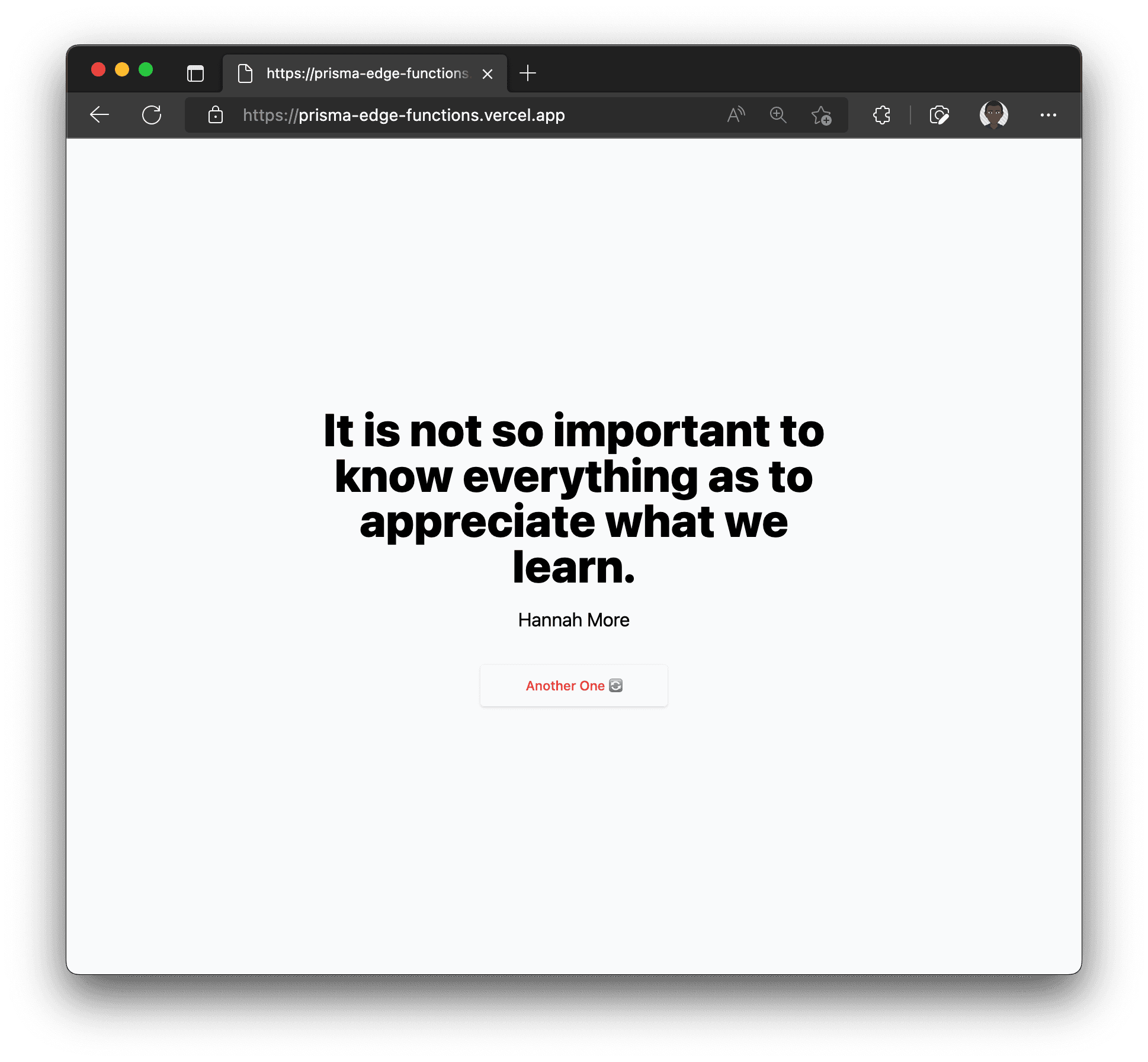Image resolution: width=1148 pixels, height=1062 pixels.
Task: Click the zoom magnifier icon
Action: [x=778, y=115]
